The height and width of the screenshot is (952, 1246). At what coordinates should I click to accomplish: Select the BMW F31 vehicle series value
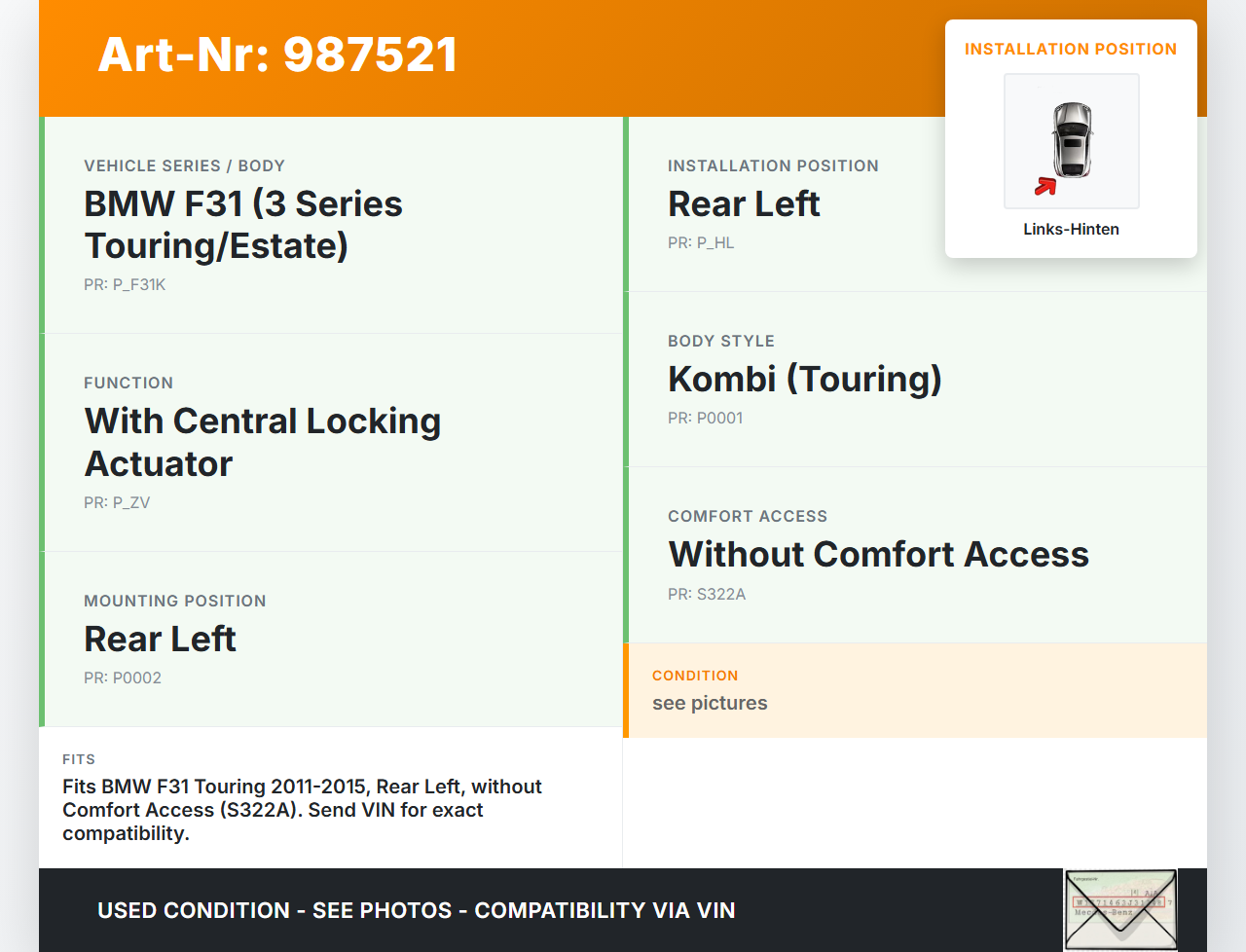243,225
